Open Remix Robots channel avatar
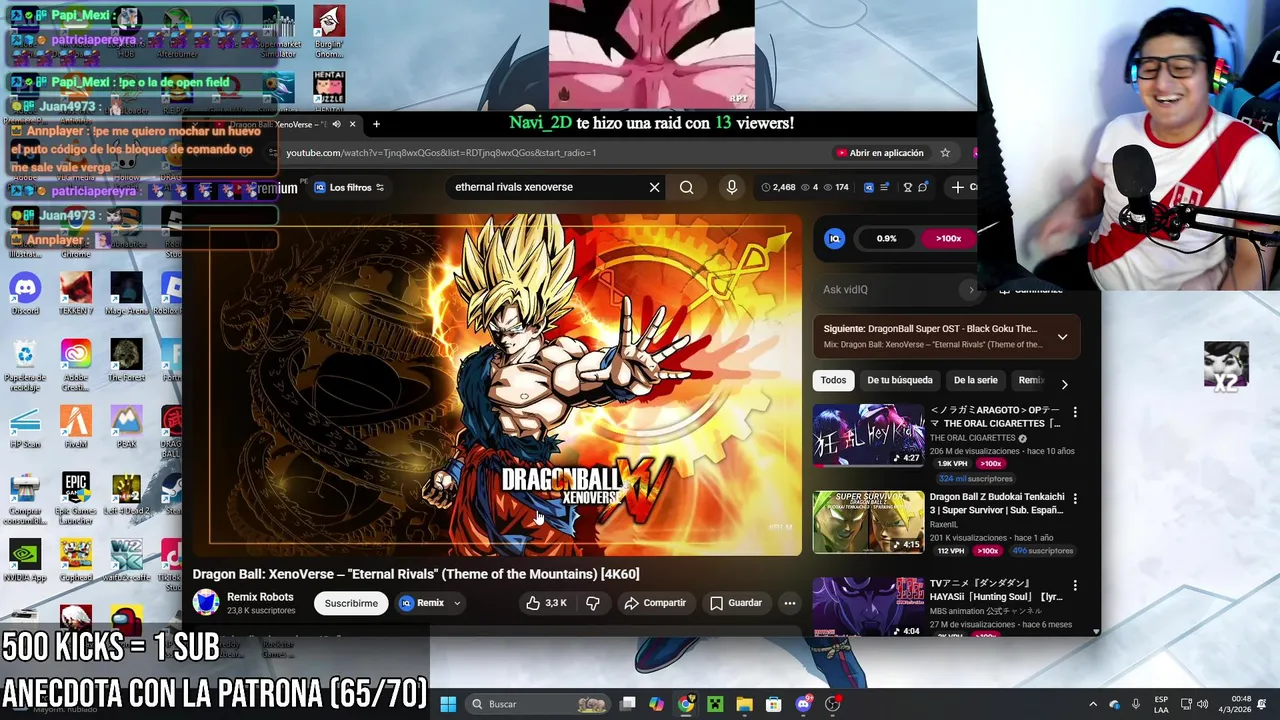Image resolution: width=1280 pixels, height=720 pixels. click(x=206, y=602)
